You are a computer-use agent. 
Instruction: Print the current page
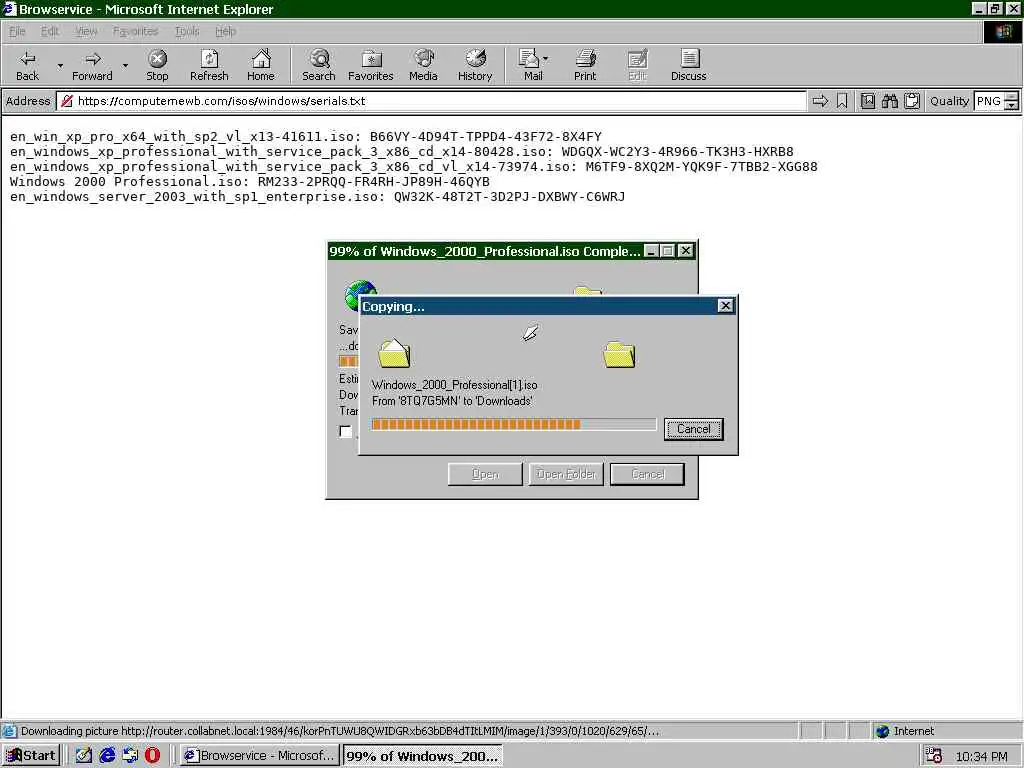(x=585, y=65)
